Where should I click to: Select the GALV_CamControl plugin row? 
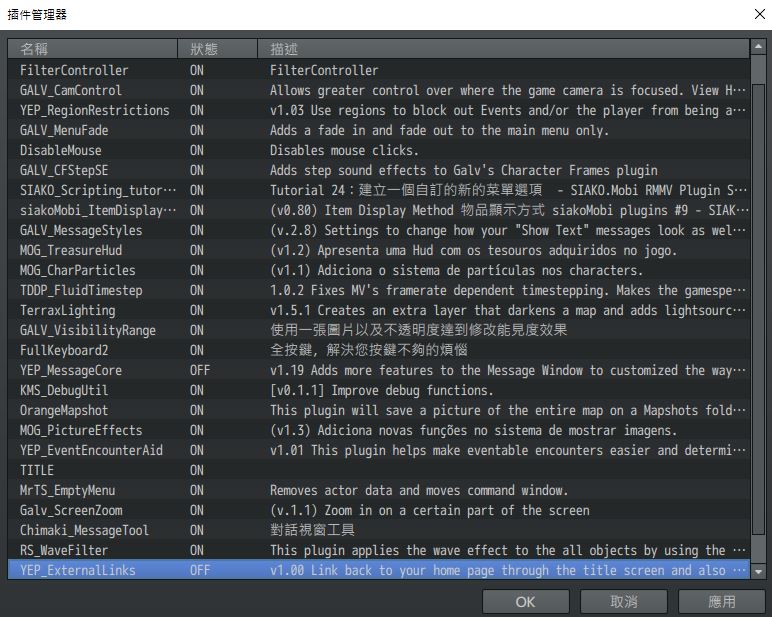coord(379,90)
